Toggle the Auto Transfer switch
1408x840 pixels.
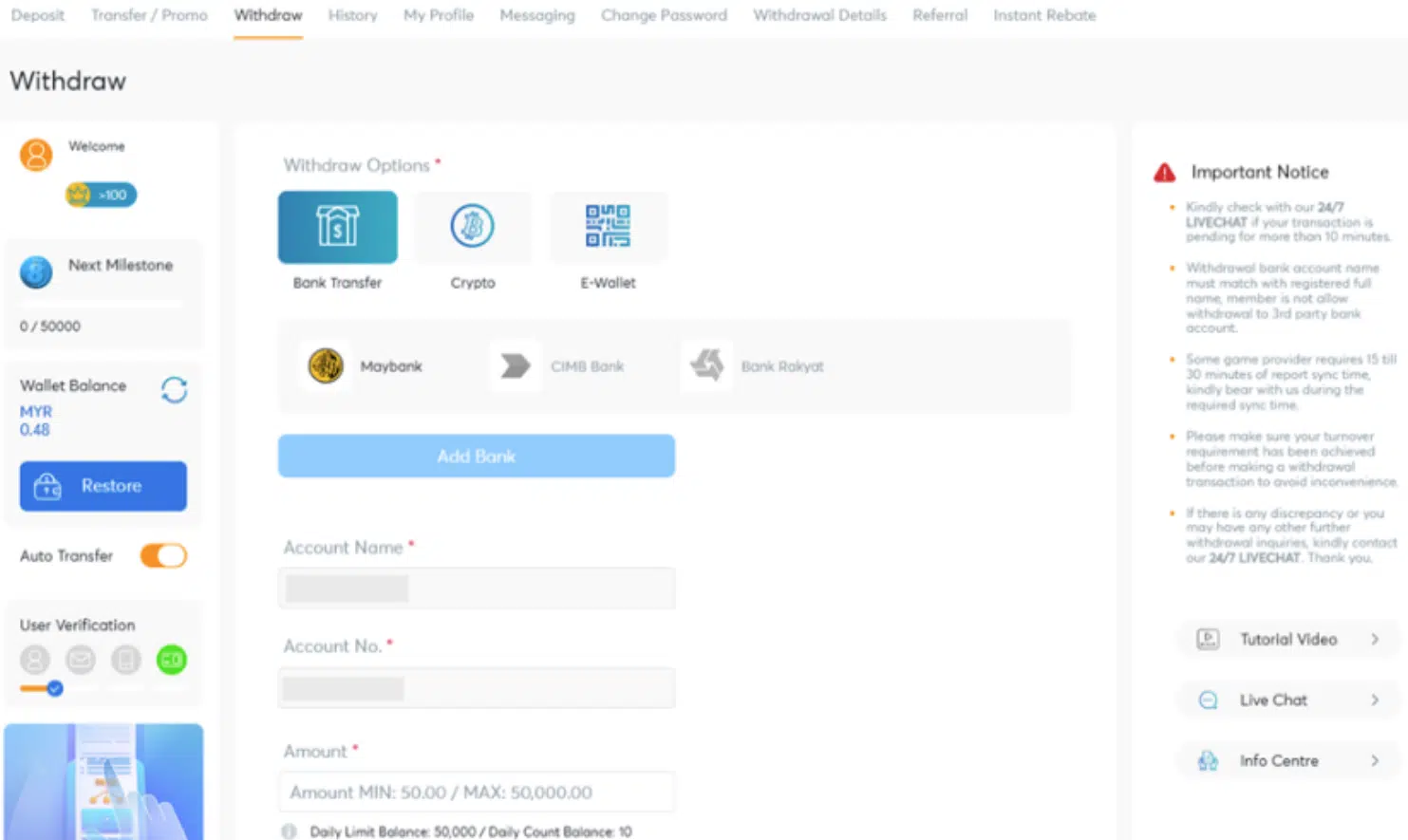163,555
